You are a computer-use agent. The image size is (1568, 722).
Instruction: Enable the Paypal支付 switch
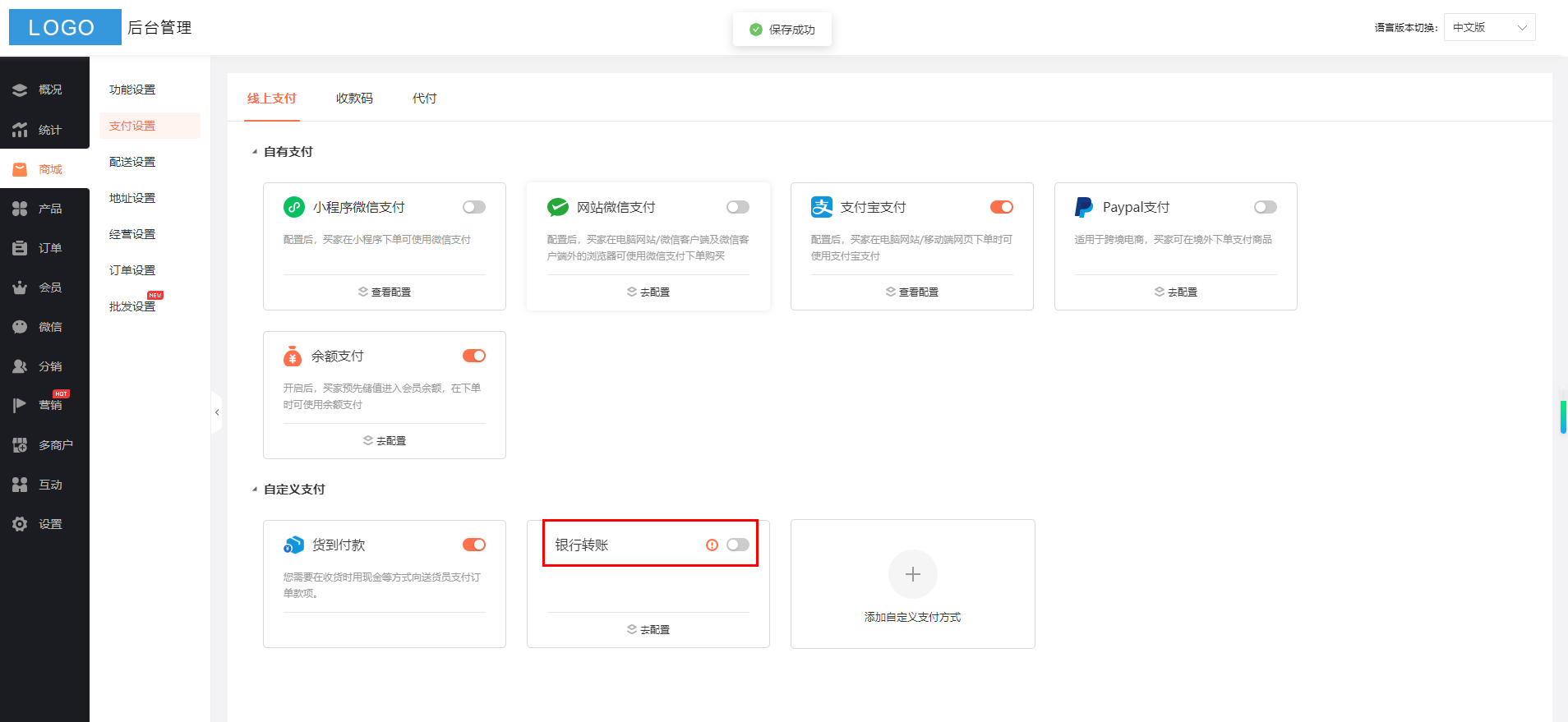[x=1266, y=207]
